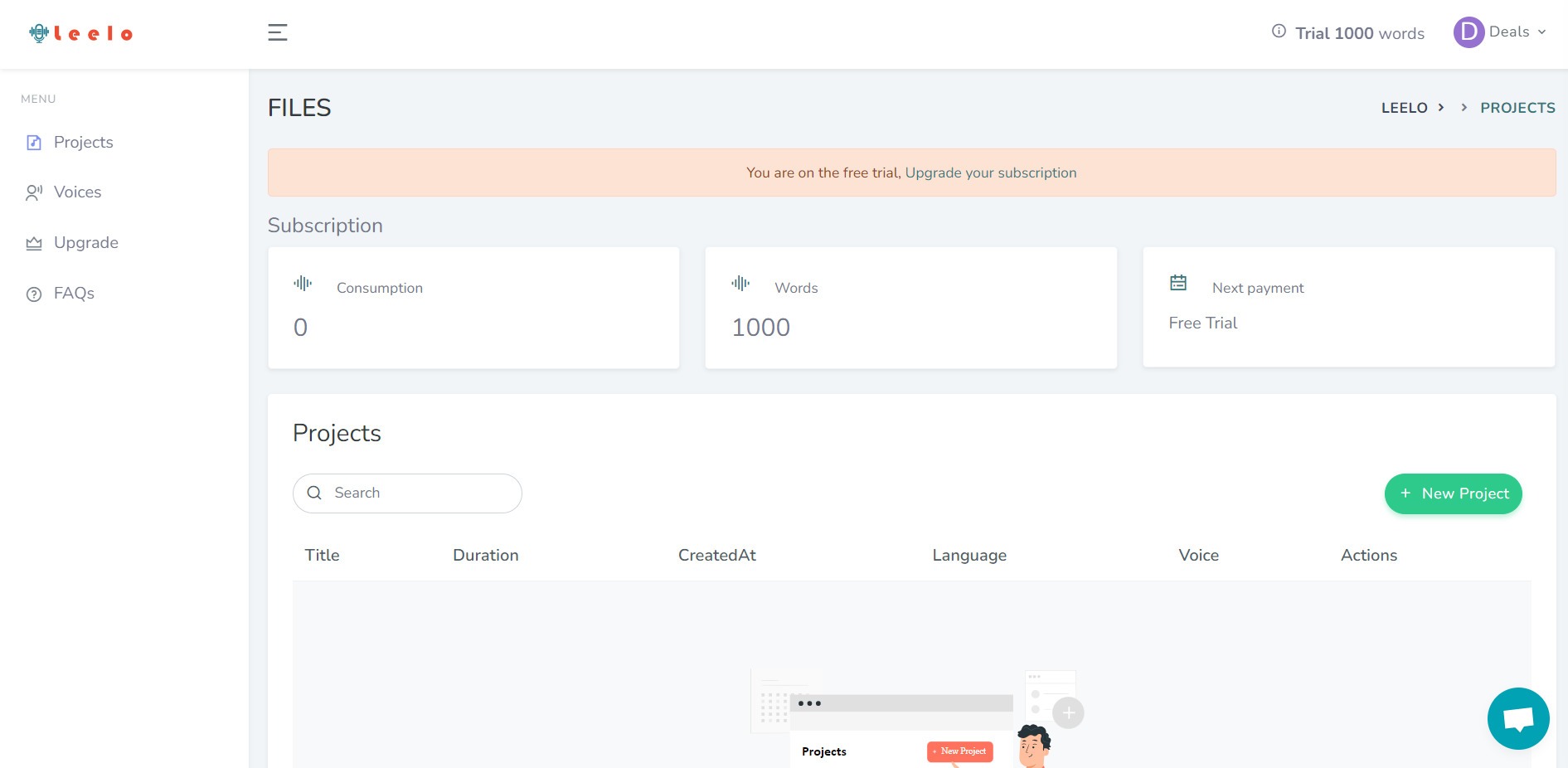
Task: Click the Words waveform icon
Action: tap(740, 284)
